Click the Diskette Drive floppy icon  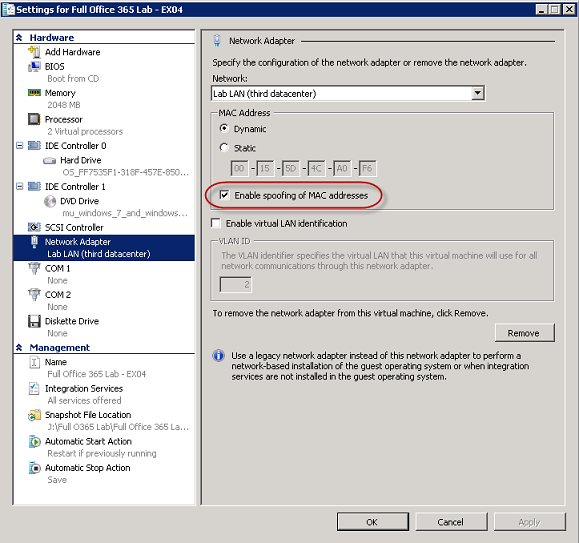tap(34, 321)
